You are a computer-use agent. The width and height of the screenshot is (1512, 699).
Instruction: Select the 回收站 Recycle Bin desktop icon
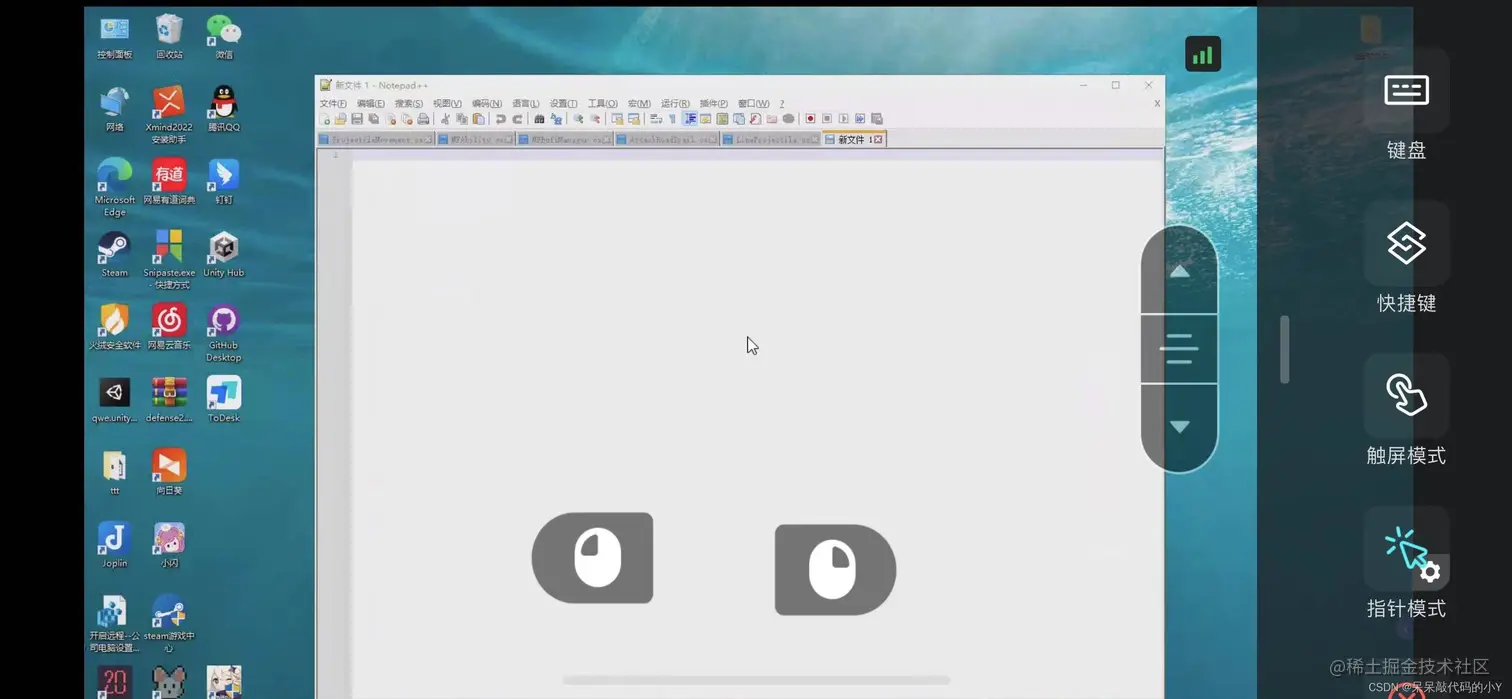(x=169, y=37)
